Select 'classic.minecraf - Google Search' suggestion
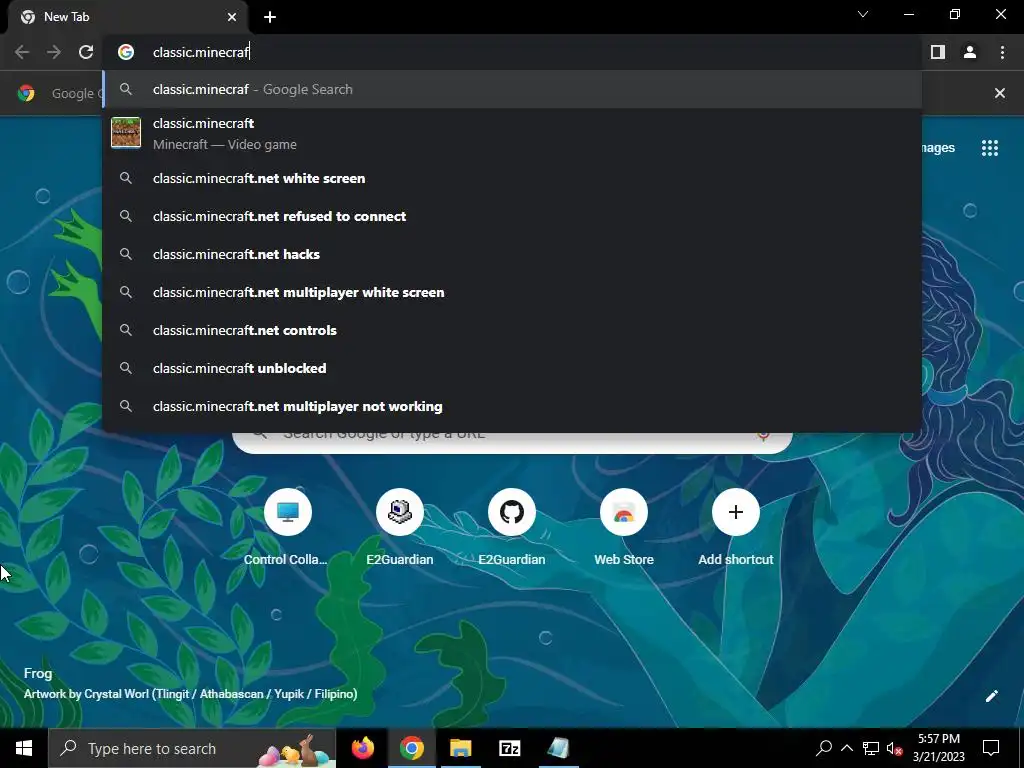Image resolution: width=1024 pixels, height=768 pixels. click(x=513, y=89)
